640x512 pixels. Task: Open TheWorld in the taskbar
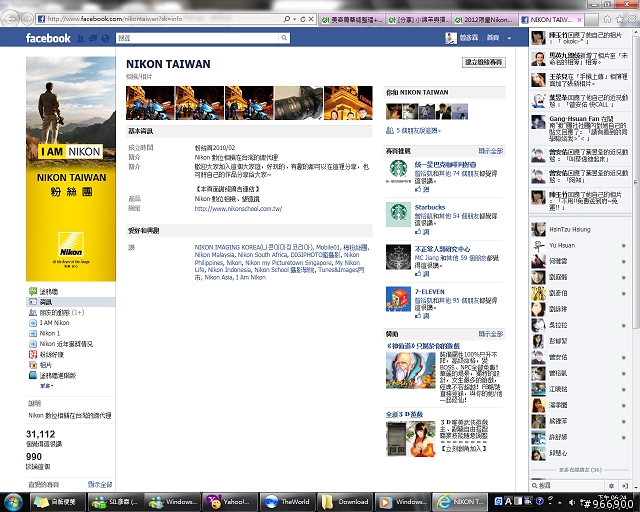(287, 502)
